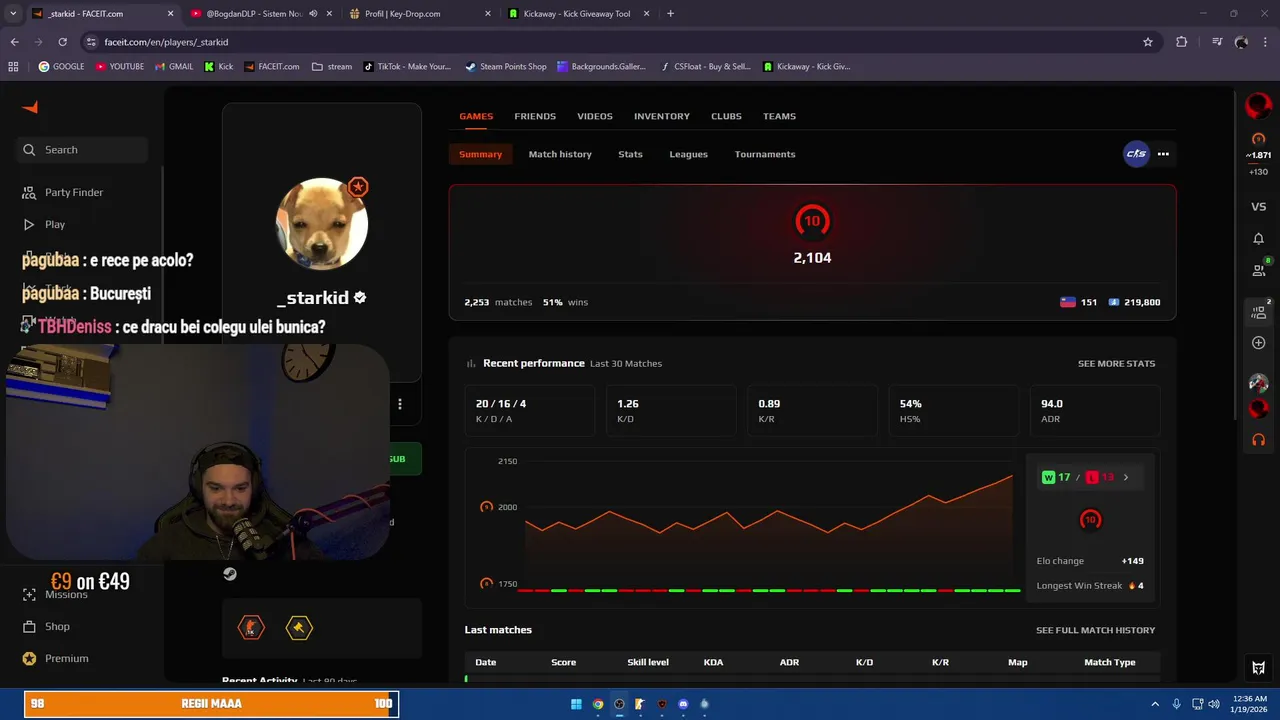Open the Match history sub-tab
Screen dimensions: 1280x720
point(560,154)
